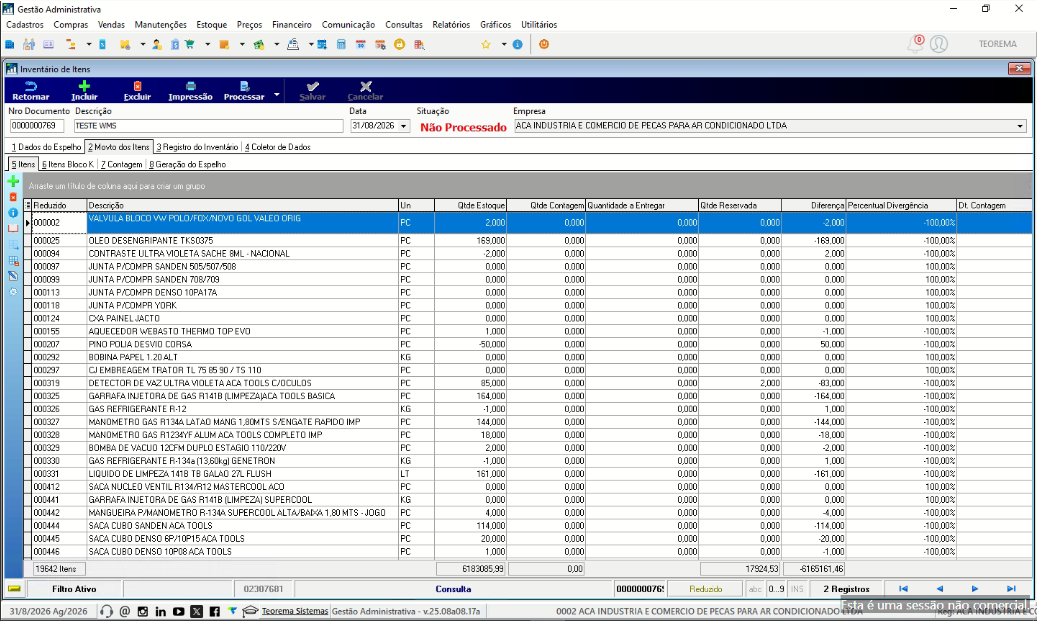This screenshot has height=621, width=1037.
Task: Open the Impressão print option
Action: tap(190, 91)
